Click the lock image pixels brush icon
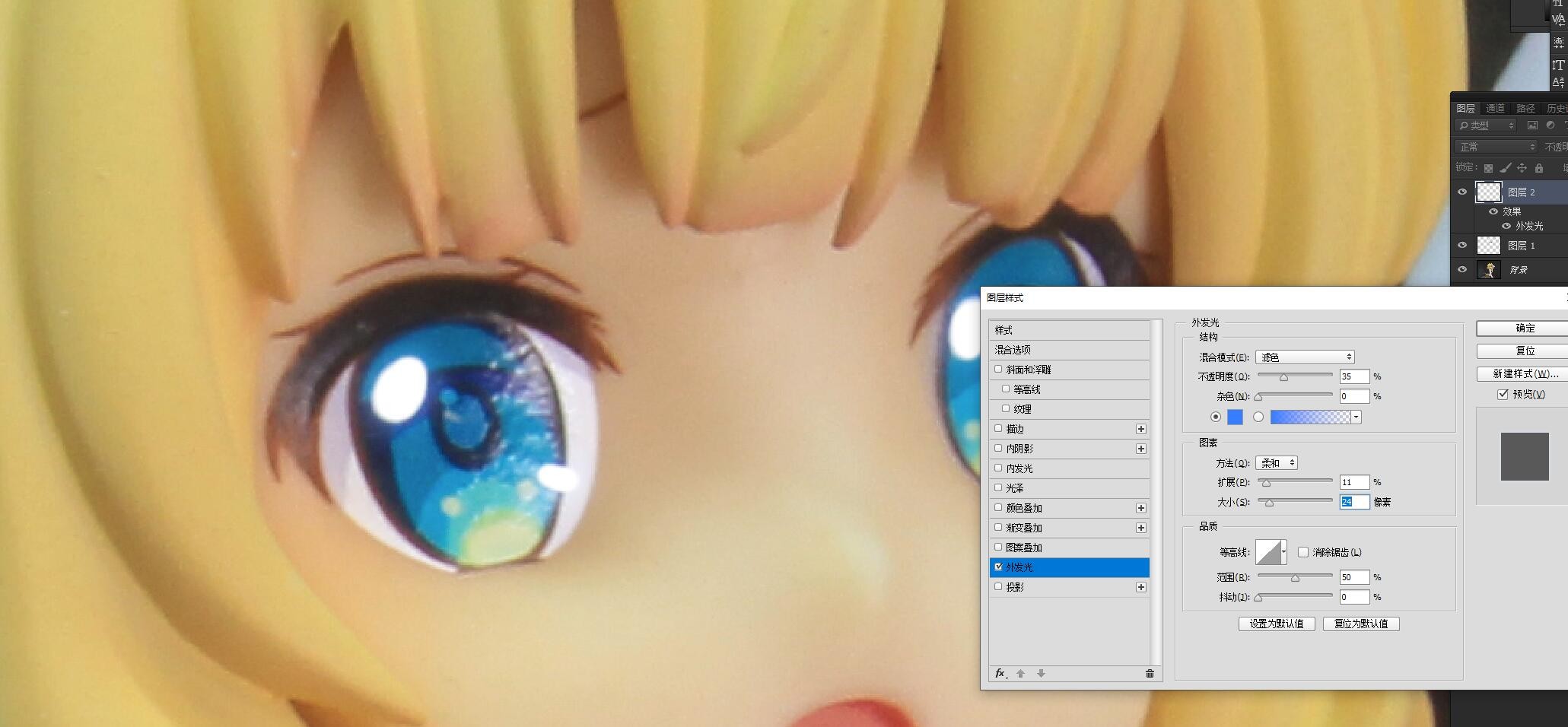 [1505, 168]
